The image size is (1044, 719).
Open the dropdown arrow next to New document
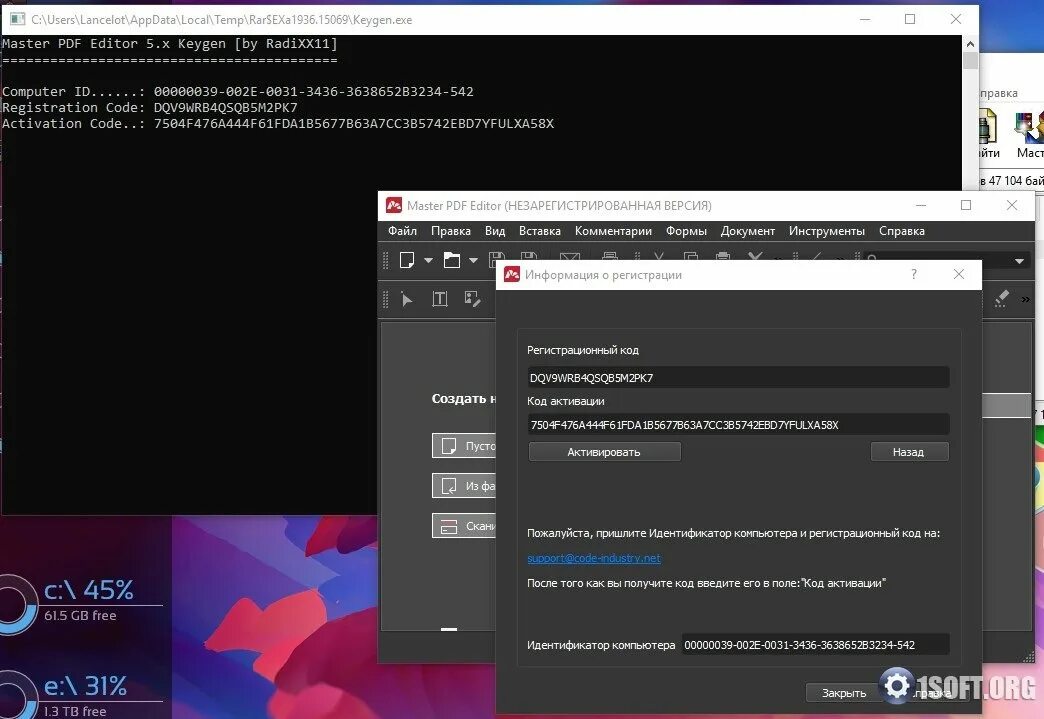click(x=428, y=260)
